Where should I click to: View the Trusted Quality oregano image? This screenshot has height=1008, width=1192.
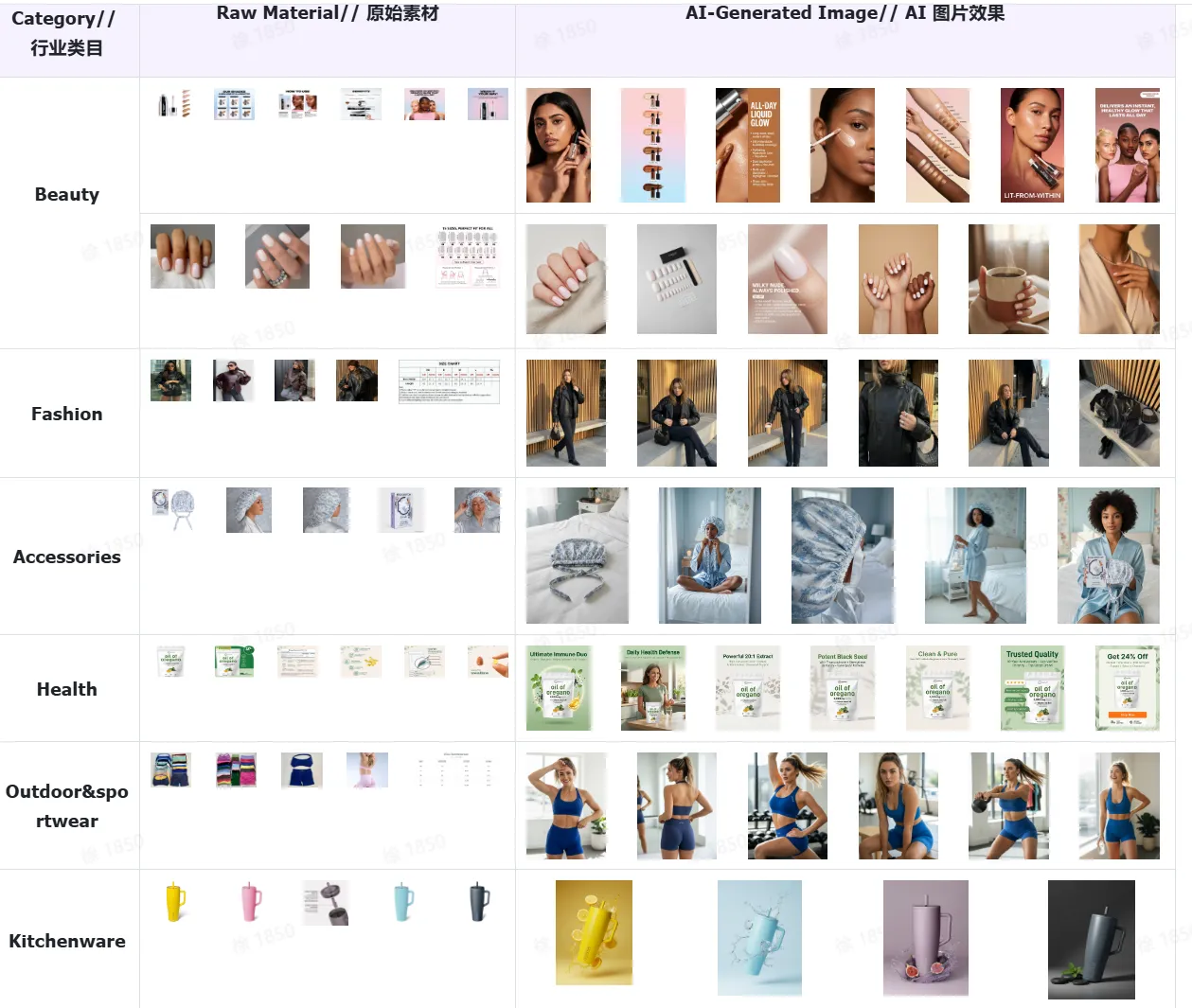click(x=1032, y=688)
